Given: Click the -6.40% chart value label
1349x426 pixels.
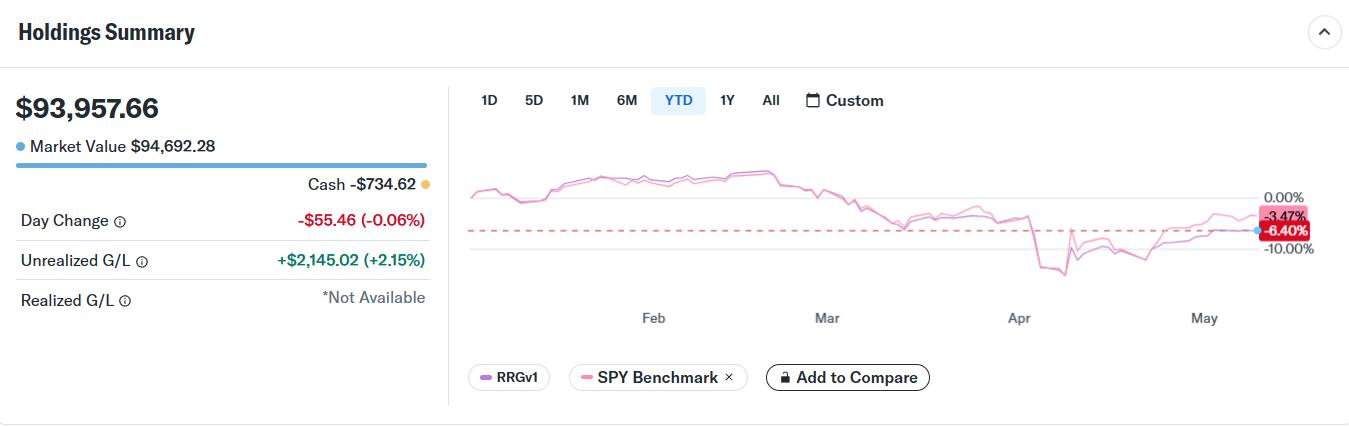Looking at the screenshot, I should tap(1285, 231).
